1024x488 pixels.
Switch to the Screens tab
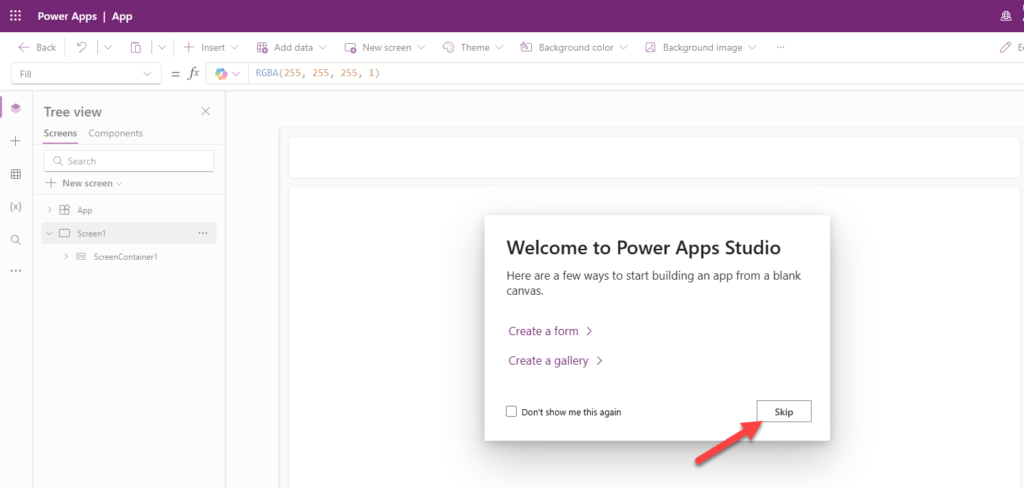coord(60,133)
